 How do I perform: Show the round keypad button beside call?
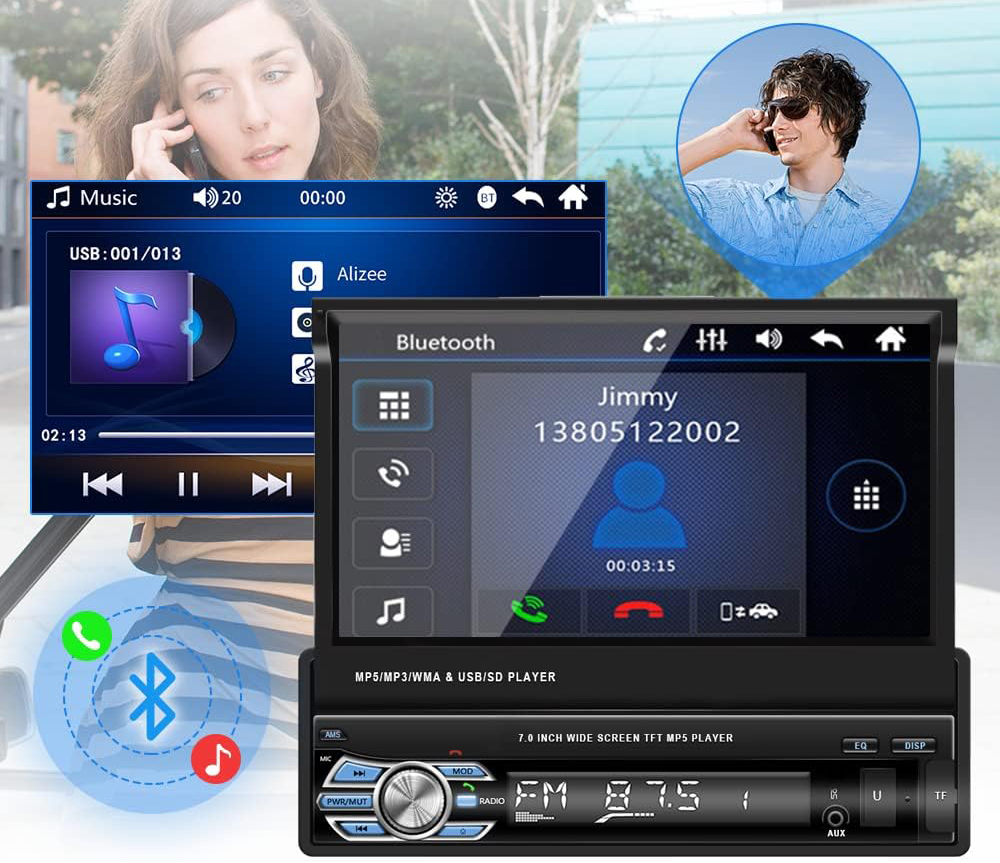pos(865,497)
